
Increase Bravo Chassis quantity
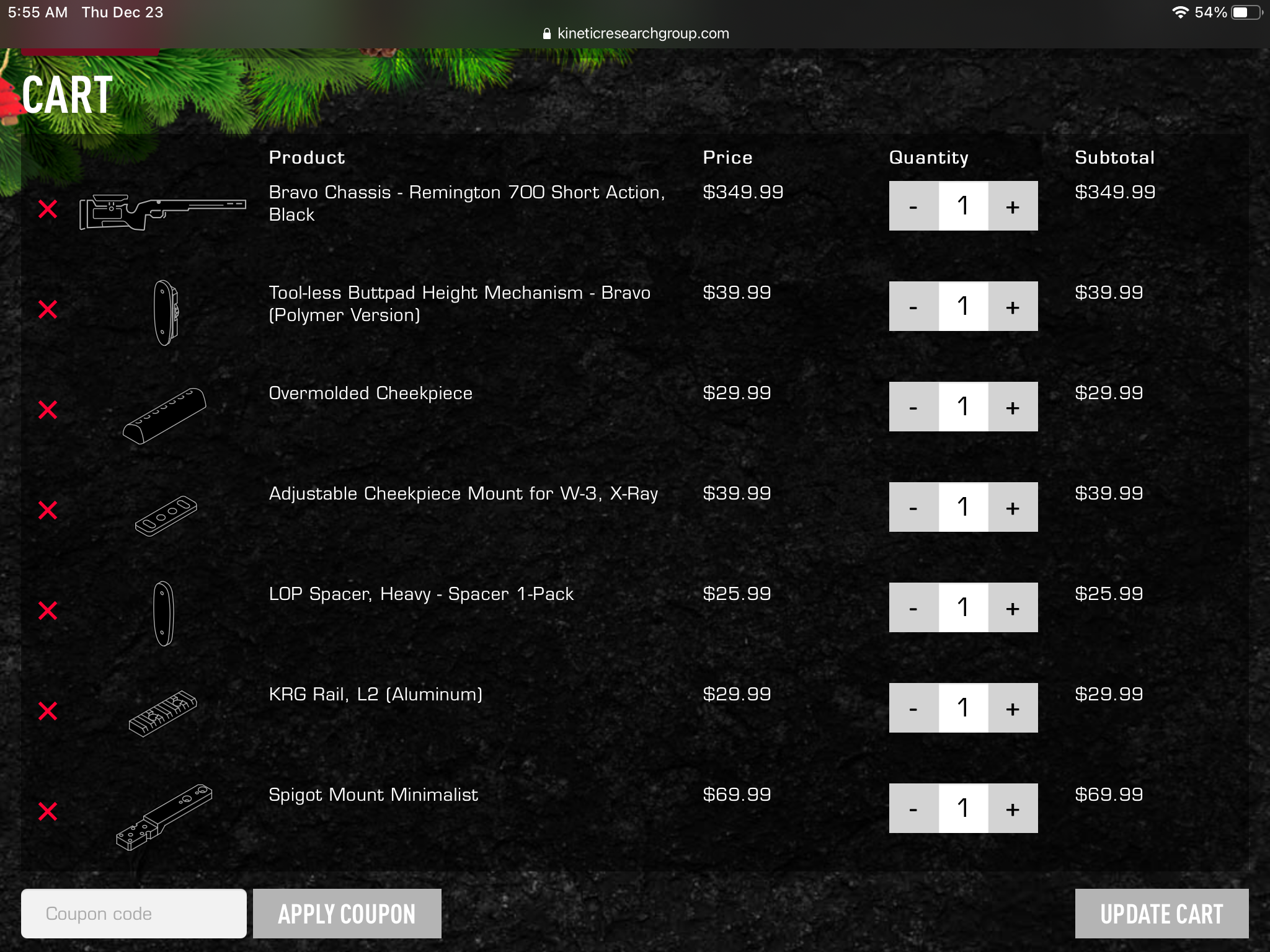click(x=1013, y=206)
